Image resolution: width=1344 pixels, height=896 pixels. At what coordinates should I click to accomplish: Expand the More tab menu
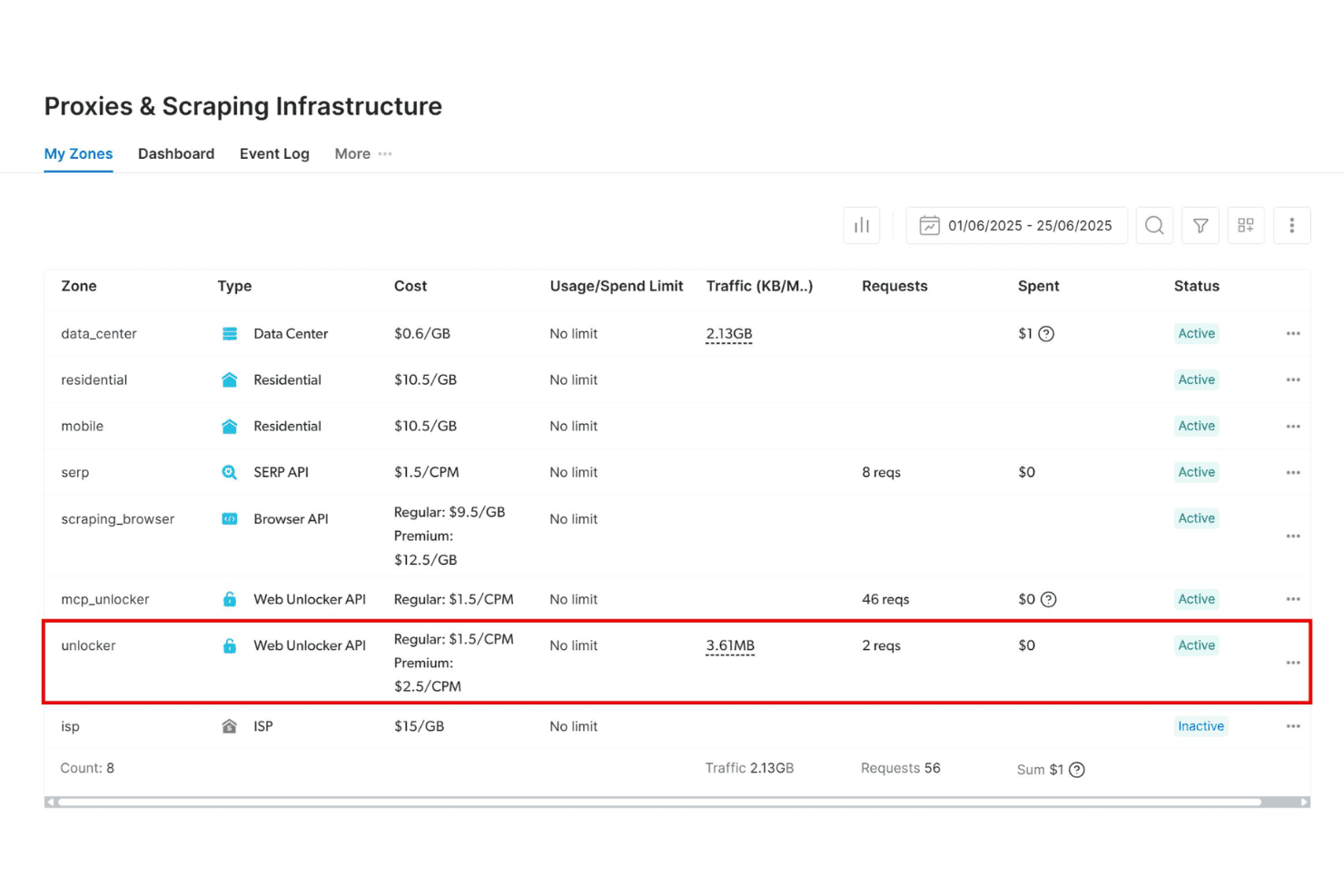363,154
